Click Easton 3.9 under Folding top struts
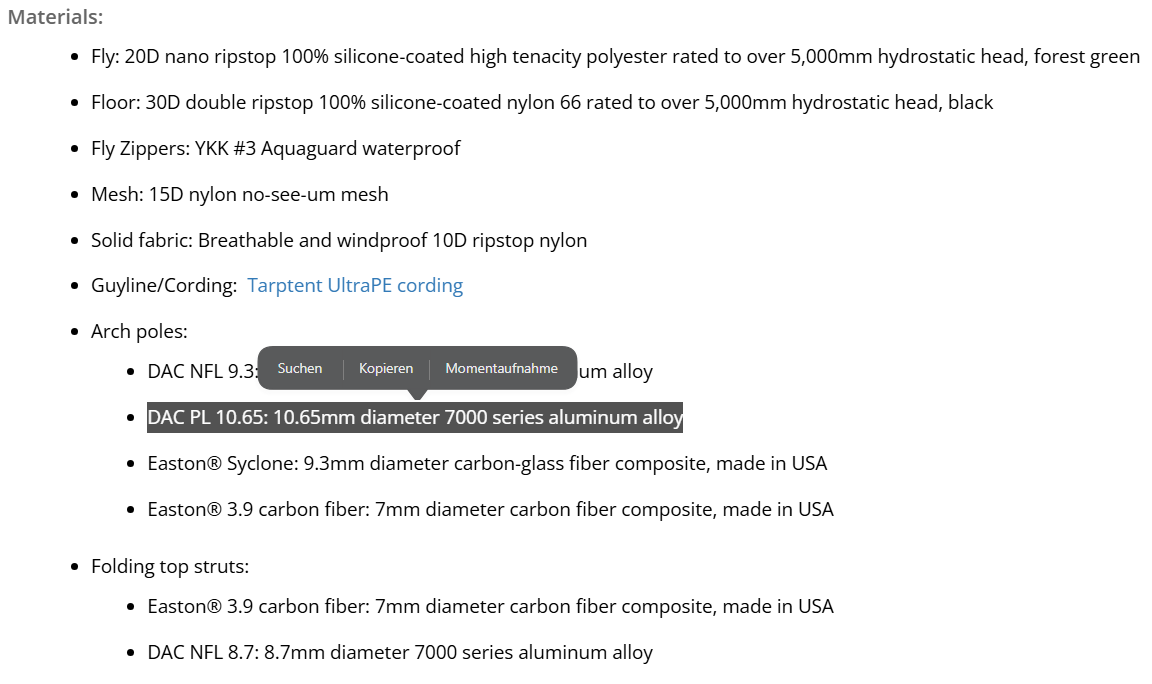This screenshot has width=1152, height=684. click(490, 606)
